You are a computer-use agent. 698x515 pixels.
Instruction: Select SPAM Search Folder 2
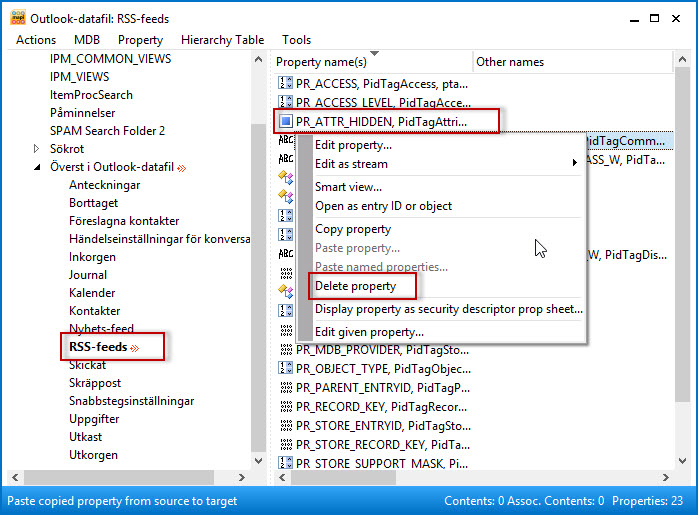point(107,131)
